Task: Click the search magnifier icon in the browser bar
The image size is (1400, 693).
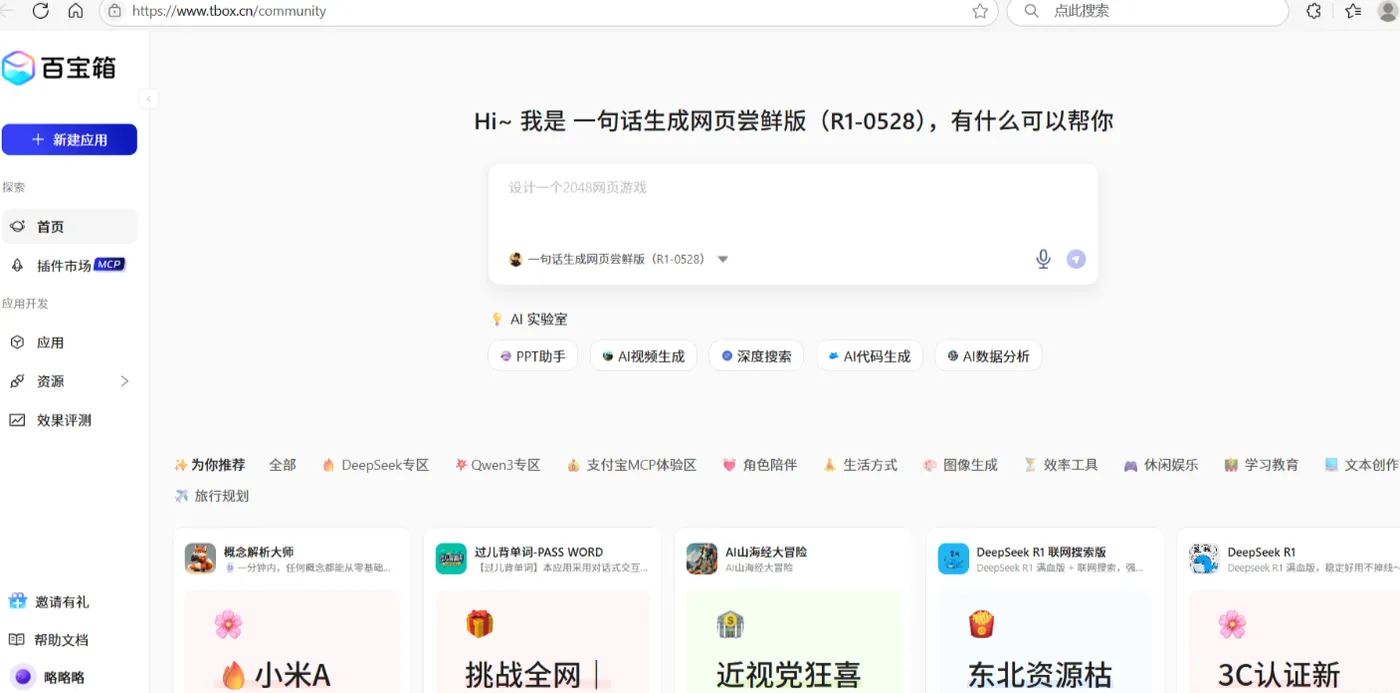Action: pyautogui.click(x=1031, y=11)
